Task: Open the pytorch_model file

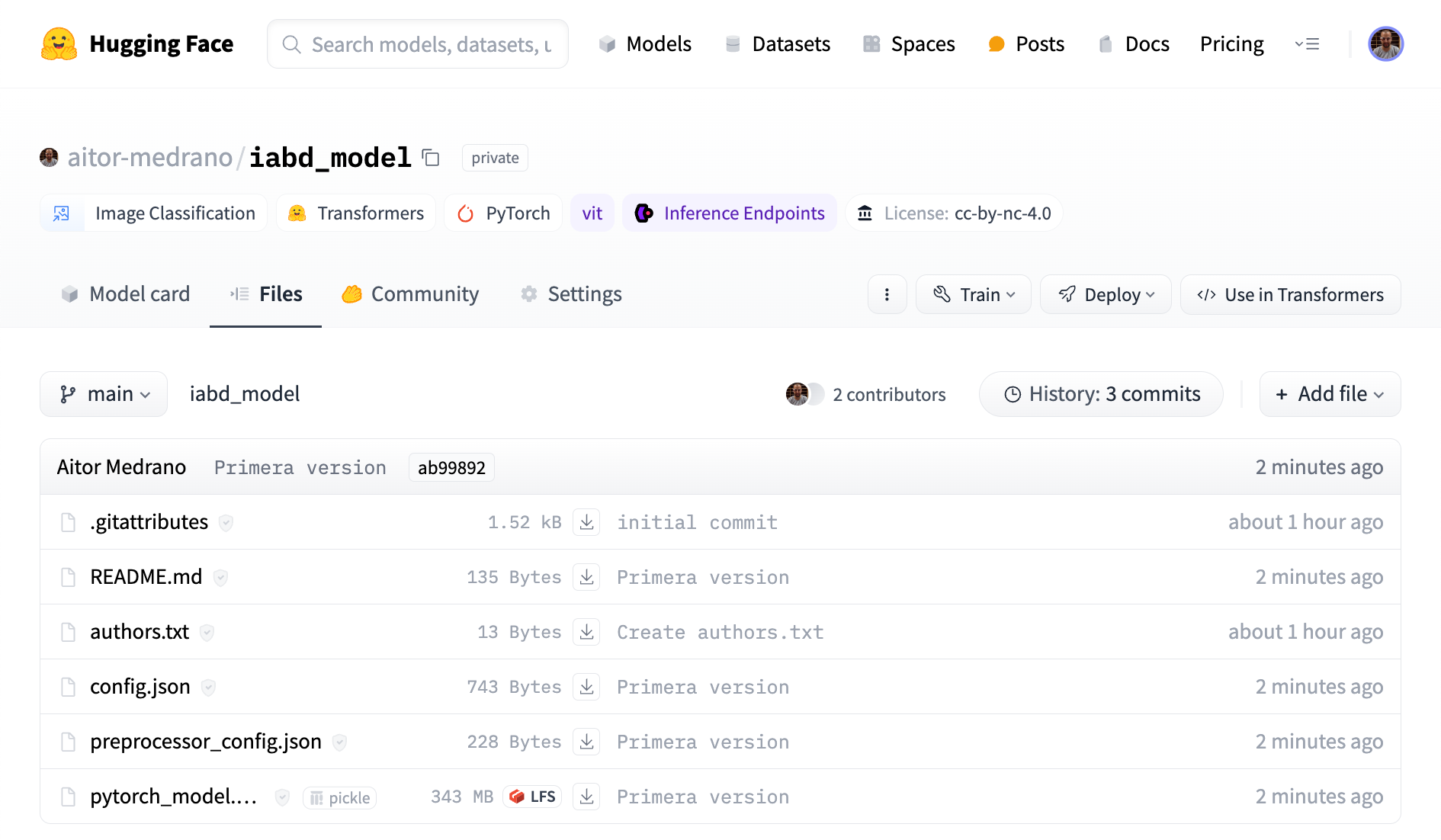Action: point(174,797)
